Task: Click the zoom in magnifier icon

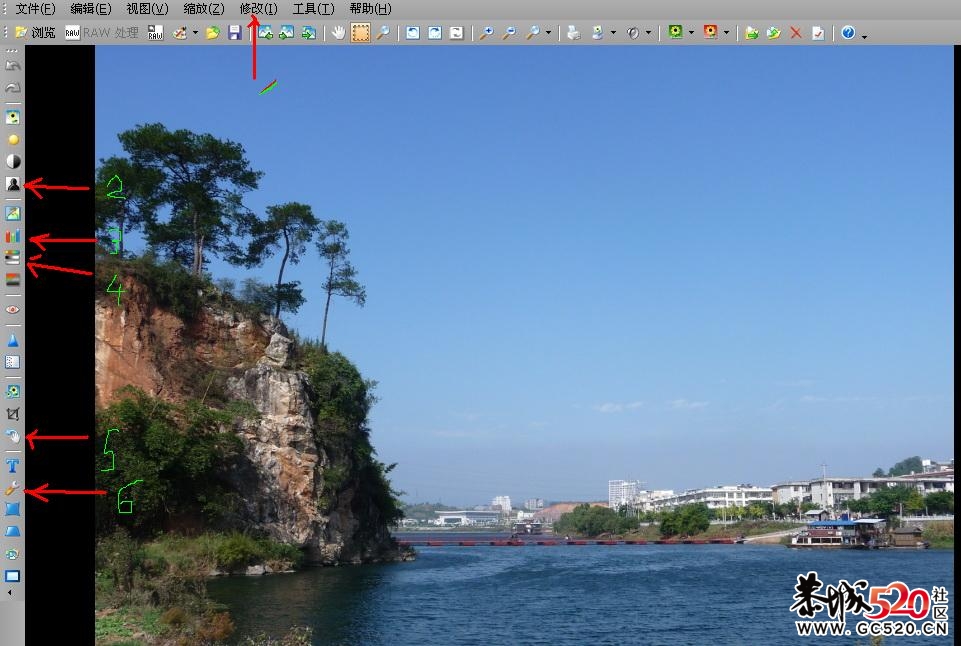Action: point(486,33)
